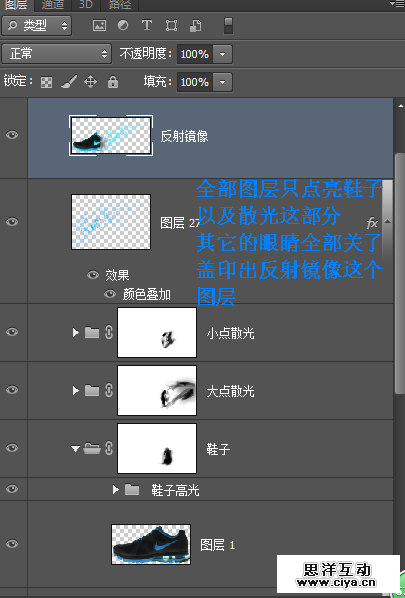Click lock image pixels brush icon
This screenshot has width=405, height=598.
click(69, 82)
